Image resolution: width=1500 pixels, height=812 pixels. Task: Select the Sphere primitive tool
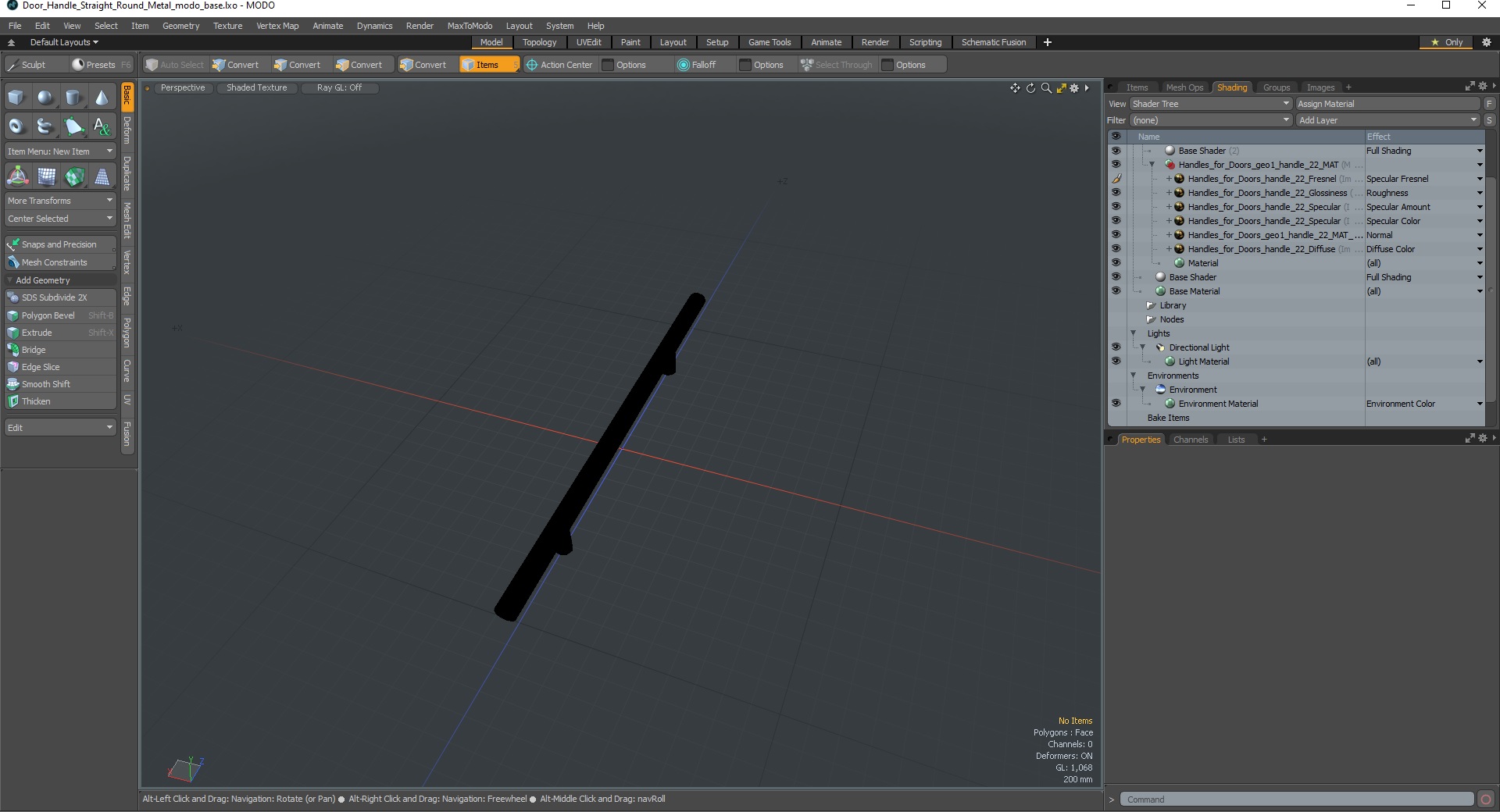pos(45,98)
